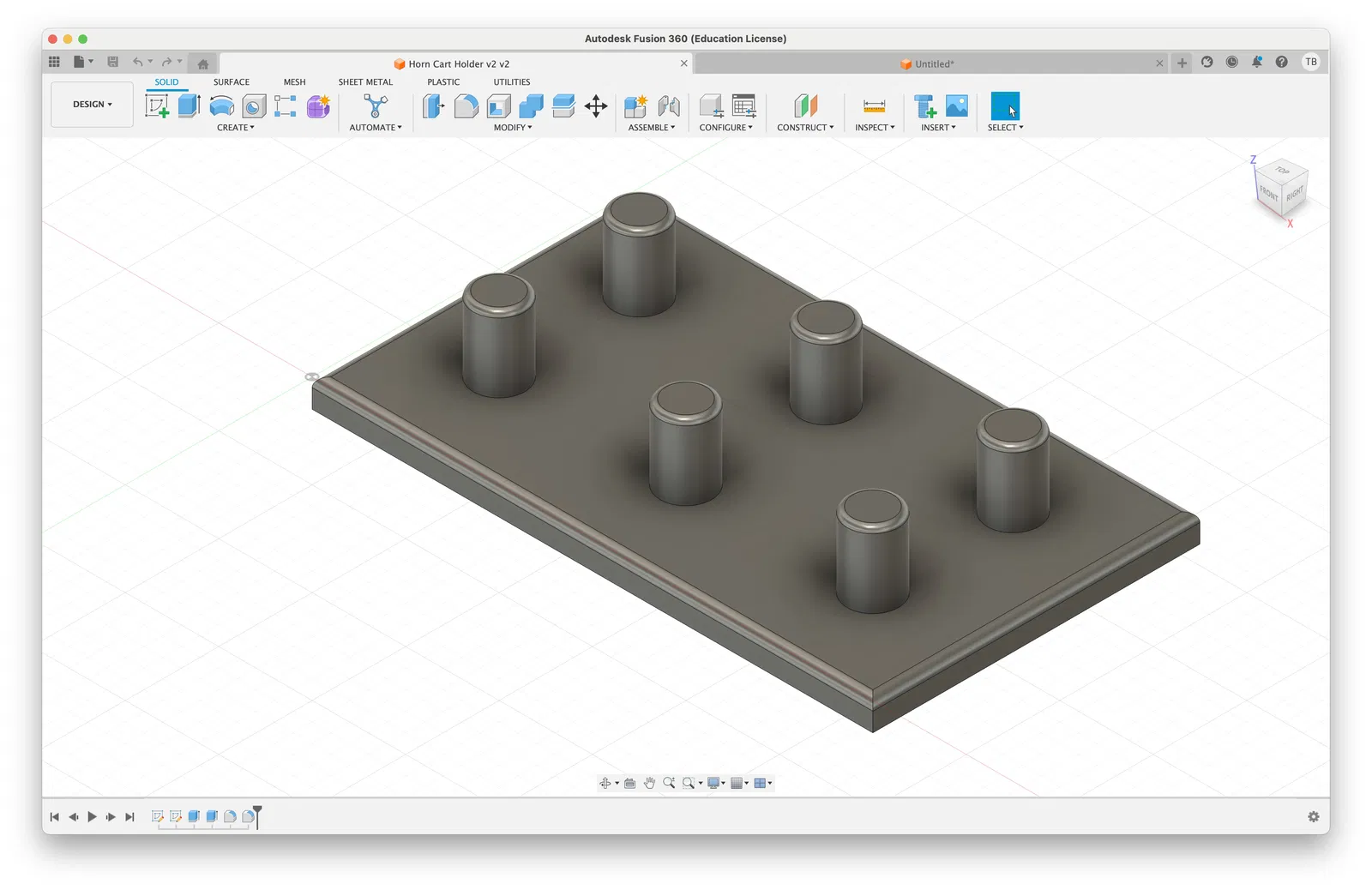Switch to the SHEET METAL tab
Viewport: 1372px width, 890px height.
coord(365,82)
